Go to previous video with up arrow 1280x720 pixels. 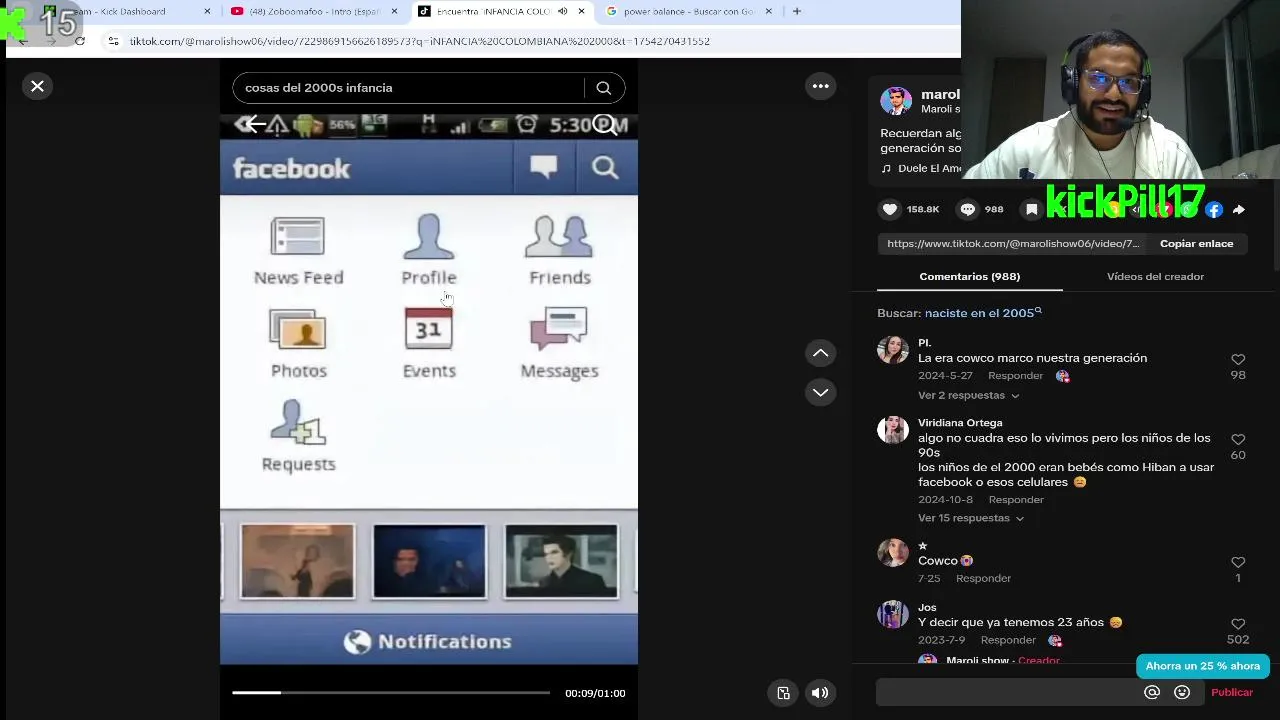(x=820, y=353)
